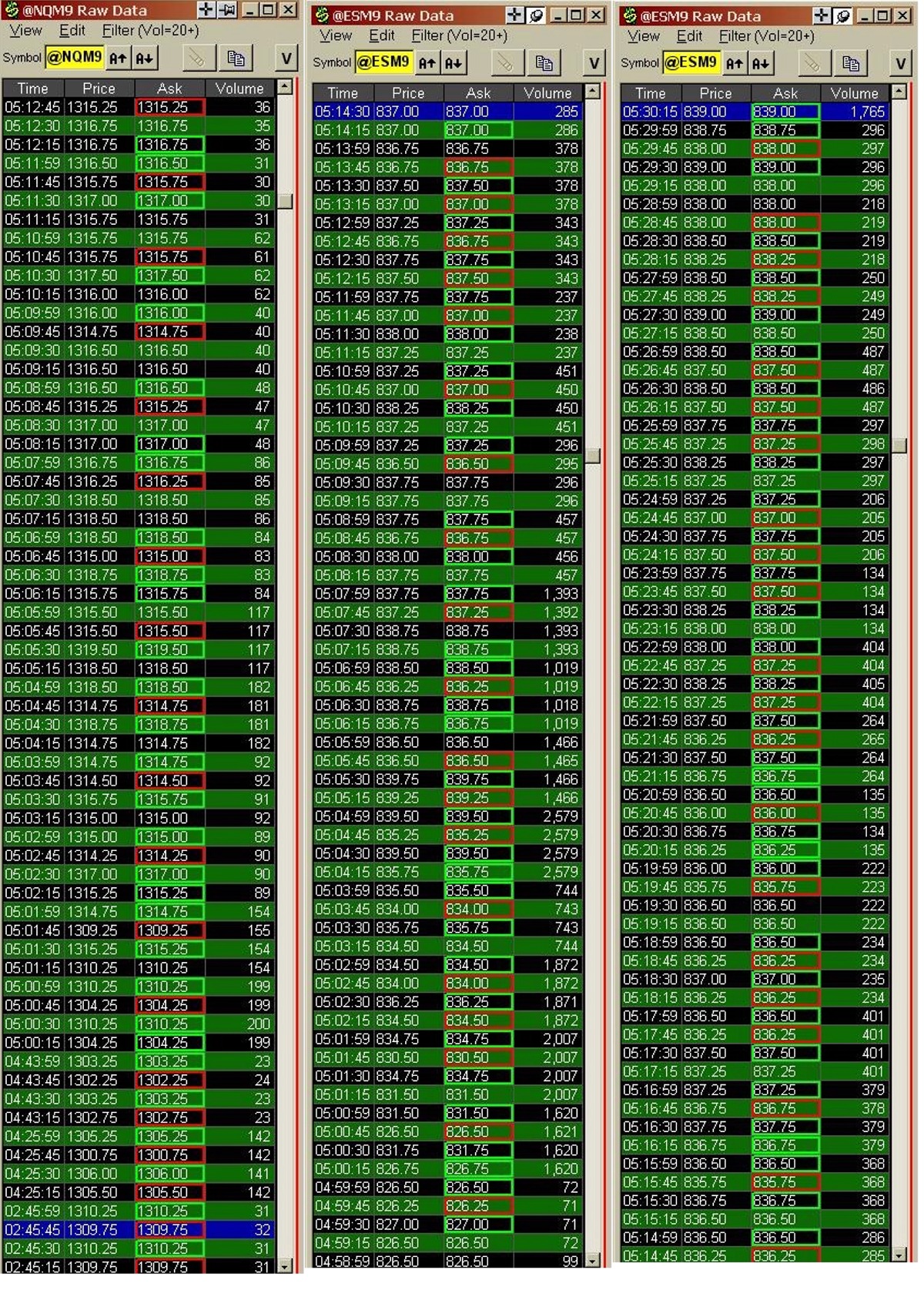Viewport: 924px width, 1300px height.
Task: Click the A-up arrow button in the right @ESM9 window
Action: pyautogui.click(x=735, y=63)
